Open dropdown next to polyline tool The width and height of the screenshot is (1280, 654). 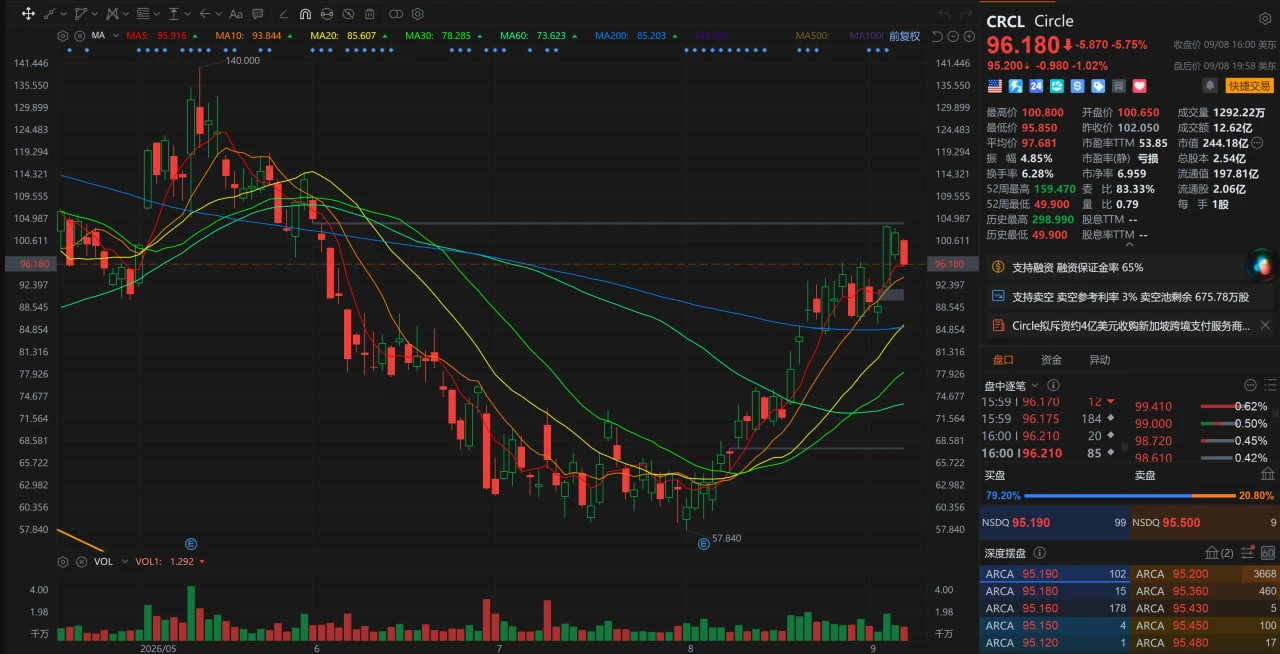tap(94, 15)
